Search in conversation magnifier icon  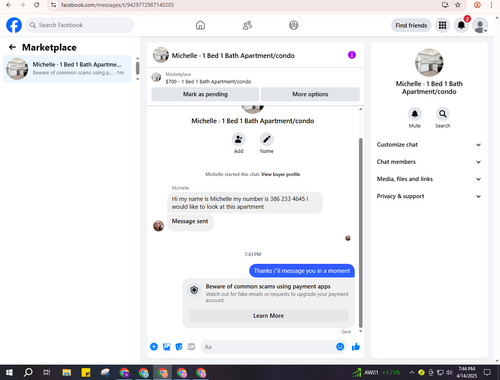443,114
